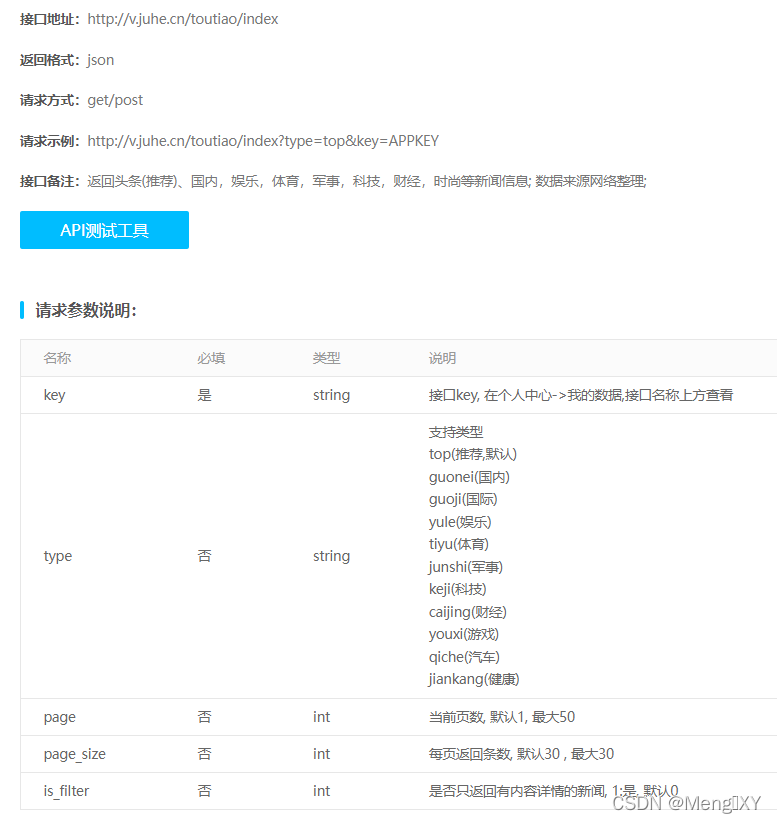This screenshot has height=823, width=777.
Task: Click the key description about 个人中心
Action: 581,395
